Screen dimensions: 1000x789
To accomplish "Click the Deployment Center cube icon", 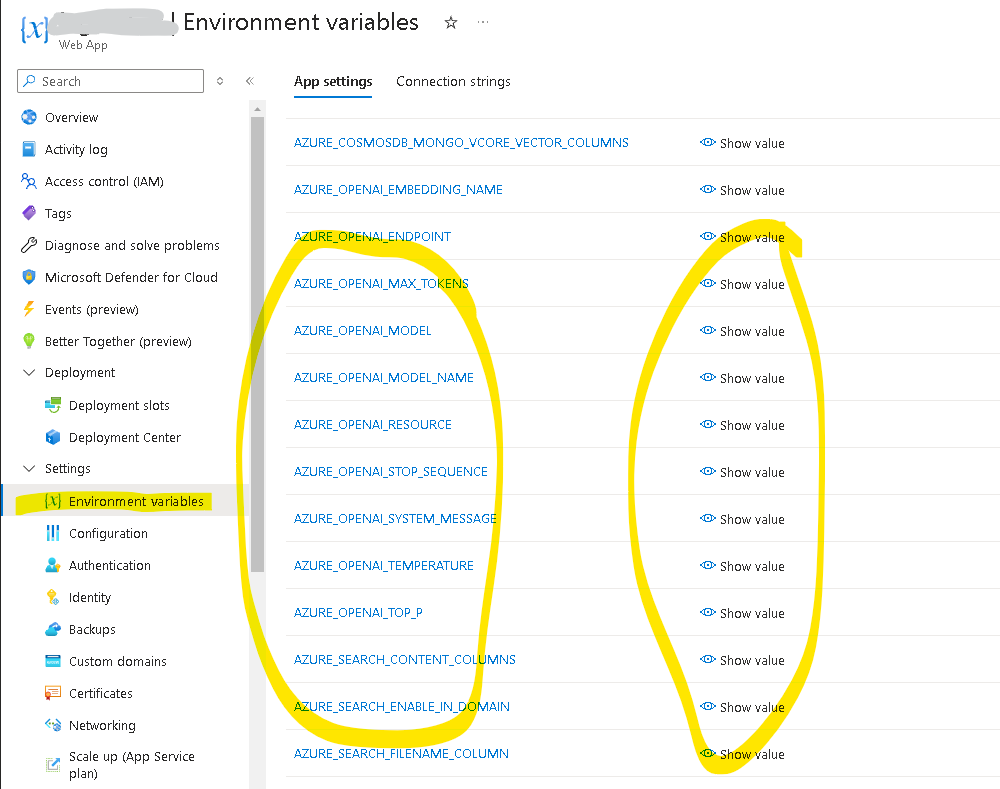I will pos(53,437).
